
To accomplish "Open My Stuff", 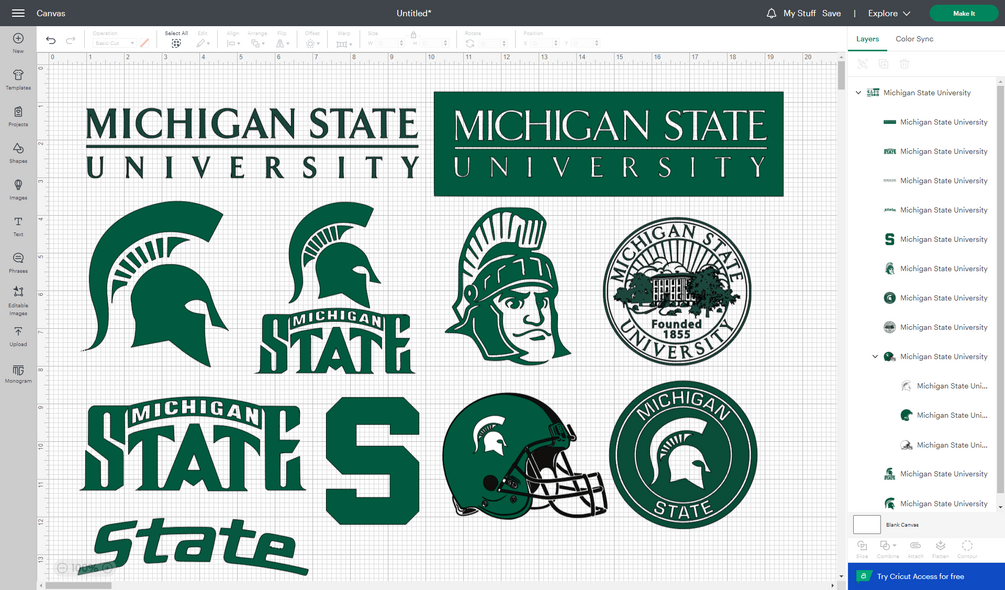I will point(799,13).
